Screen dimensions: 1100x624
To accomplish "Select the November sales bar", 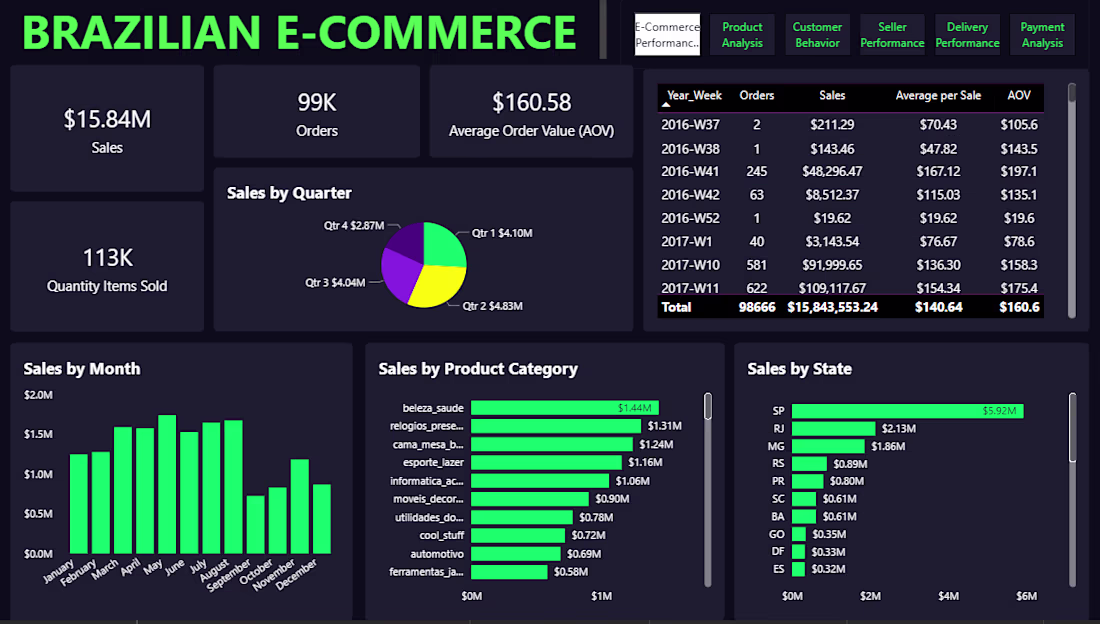I will coord(300,506).
